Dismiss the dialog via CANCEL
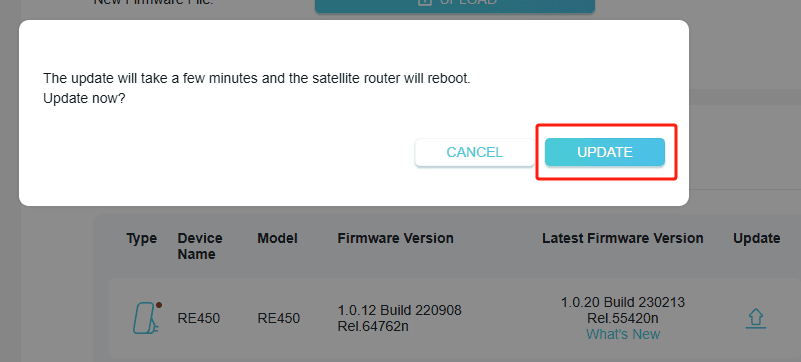The image size is (801, 362). tap(475, 152)
